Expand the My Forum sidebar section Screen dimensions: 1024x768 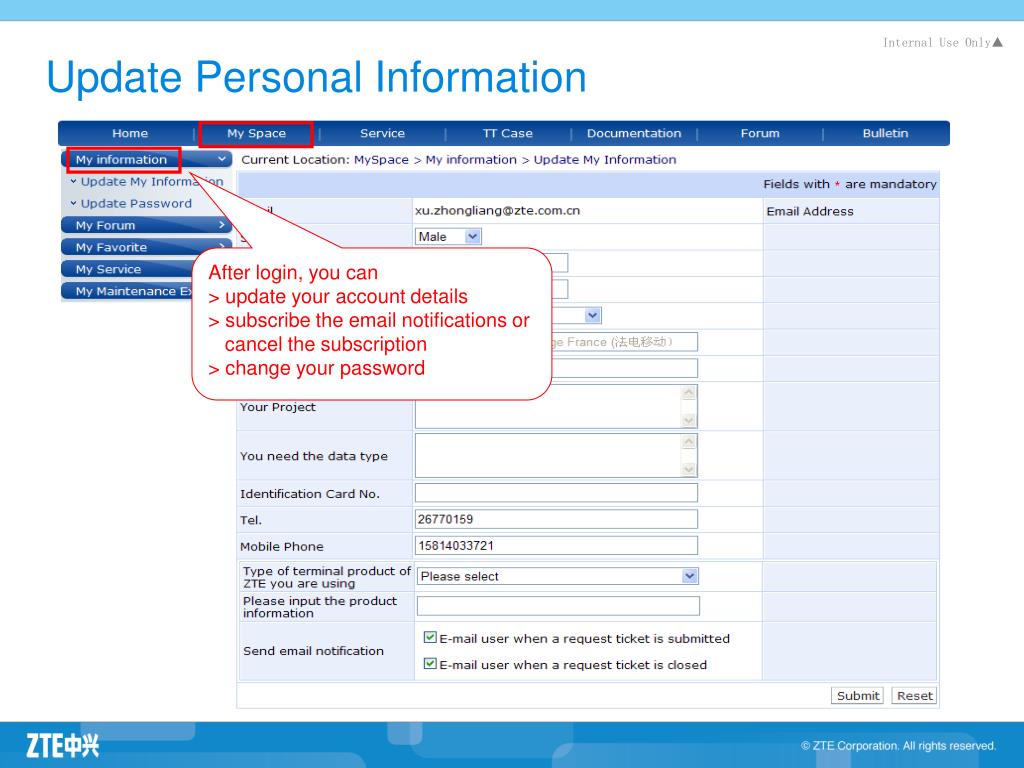coord(147,225)
